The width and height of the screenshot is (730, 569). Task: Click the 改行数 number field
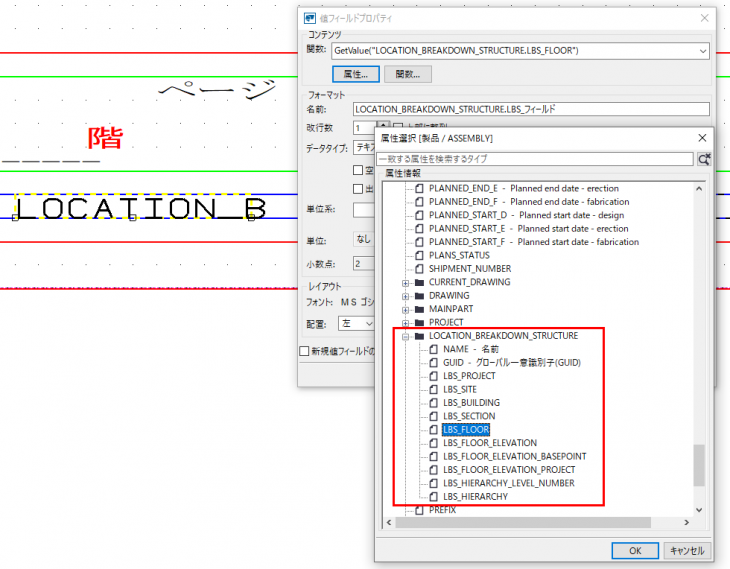point(365,128)
